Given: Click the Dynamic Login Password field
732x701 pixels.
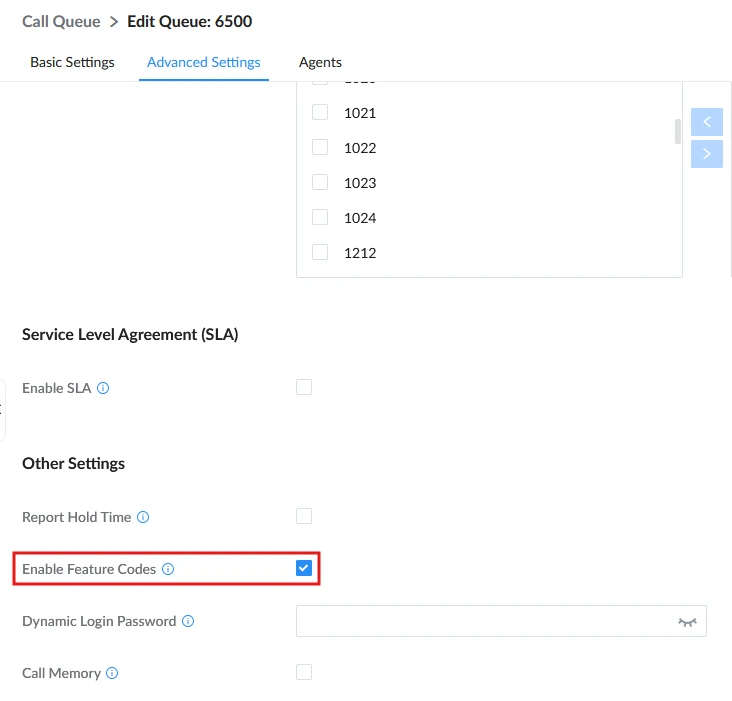Looking at the screenshot, I should [501, 621].
